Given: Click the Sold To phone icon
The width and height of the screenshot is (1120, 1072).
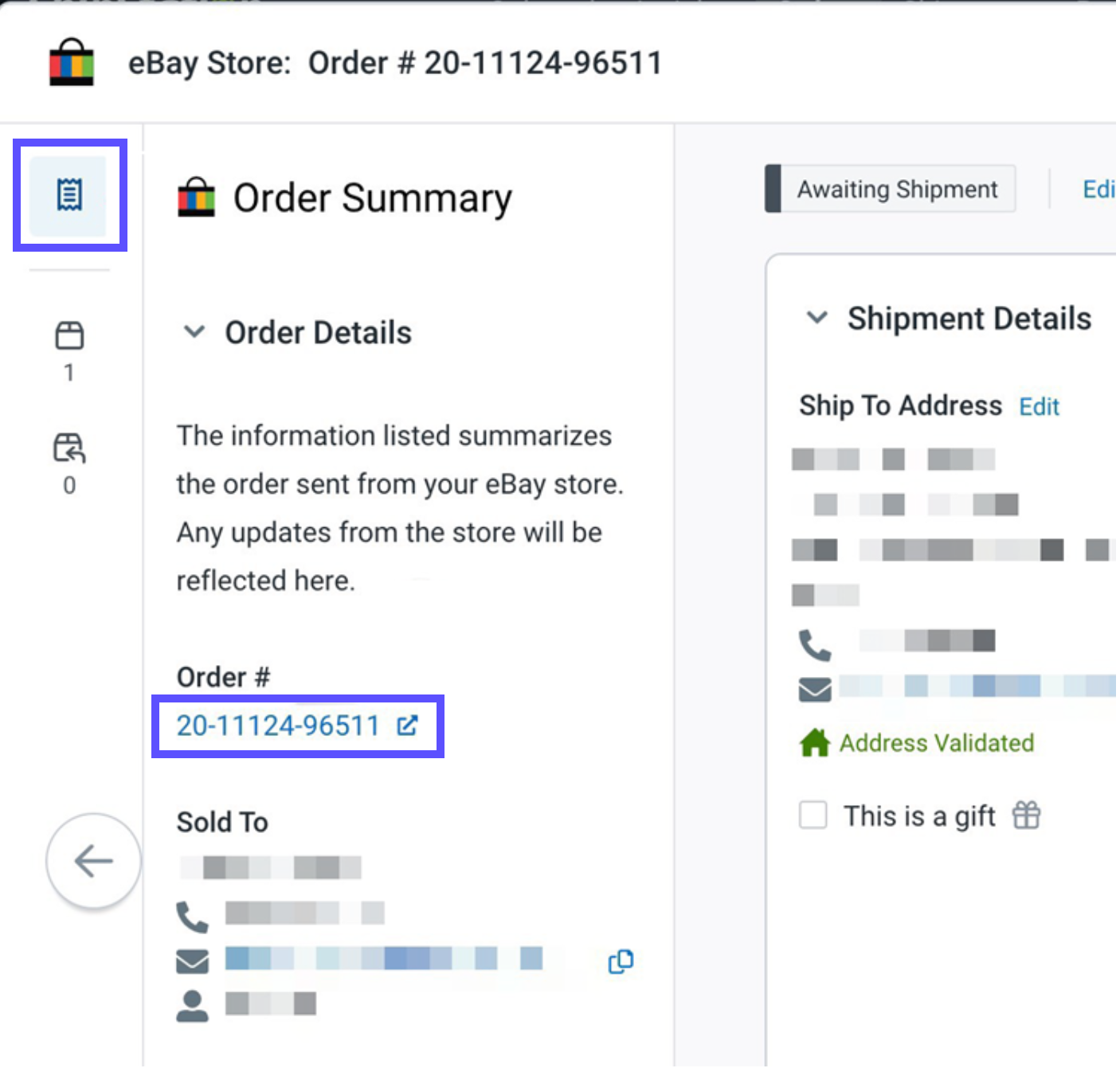Looking at the screenshot, I should 192,917.
